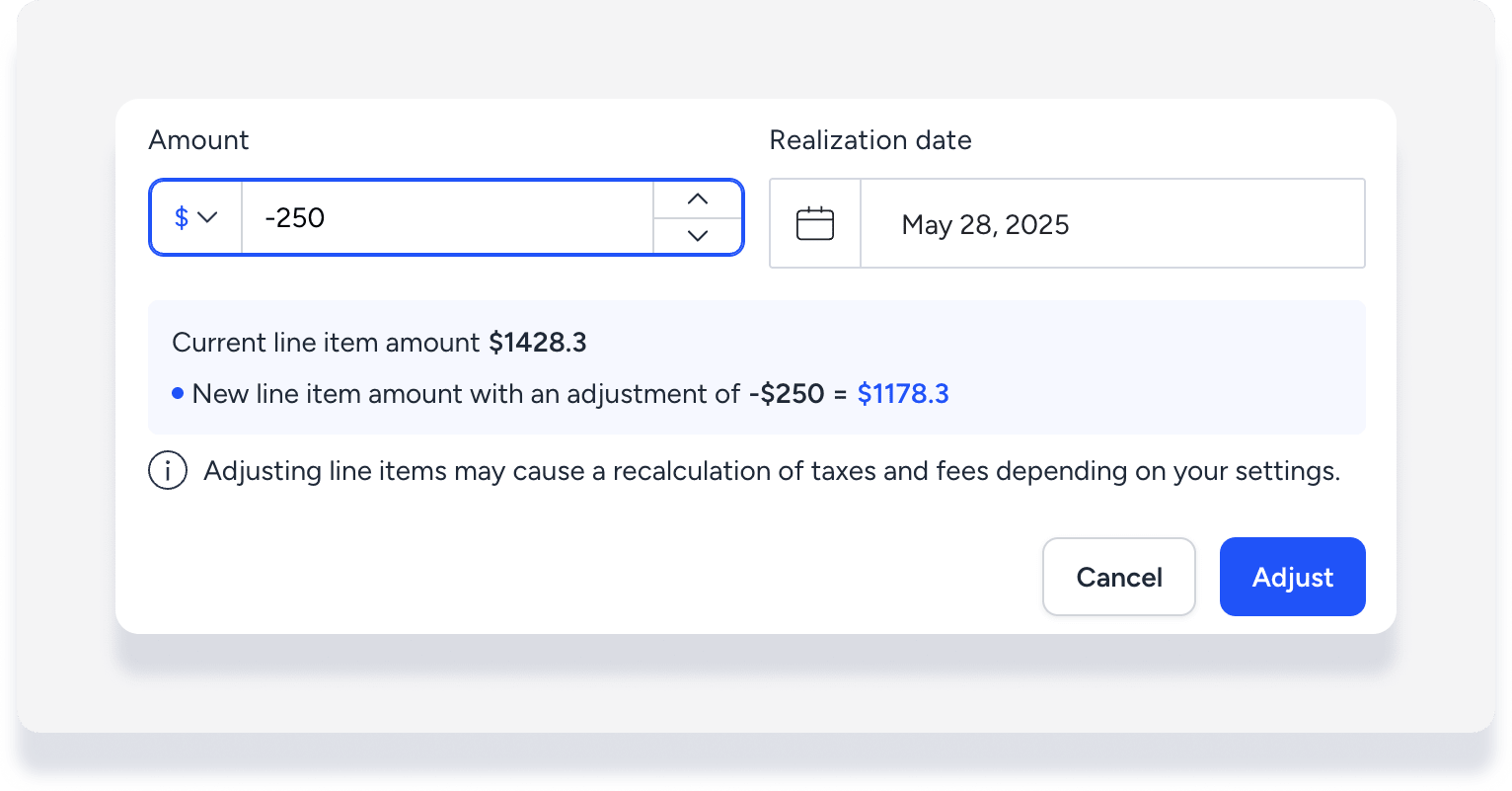The height and width of the screenshot is (791, 1512).
Task: Increase the amount with the up arrow
Action: click(698, 199)
